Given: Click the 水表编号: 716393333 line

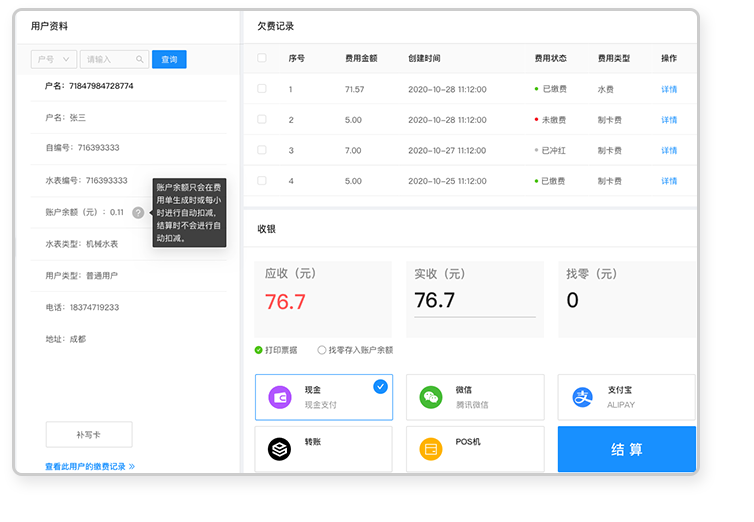Looking at the screenshot, I should tap(87, 180).
